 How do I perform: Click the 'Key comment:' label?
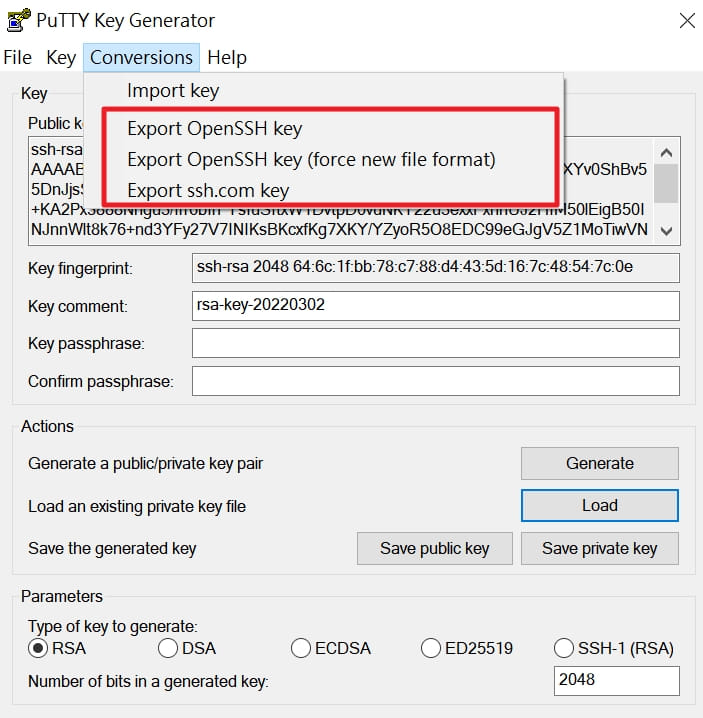(77, 306)
